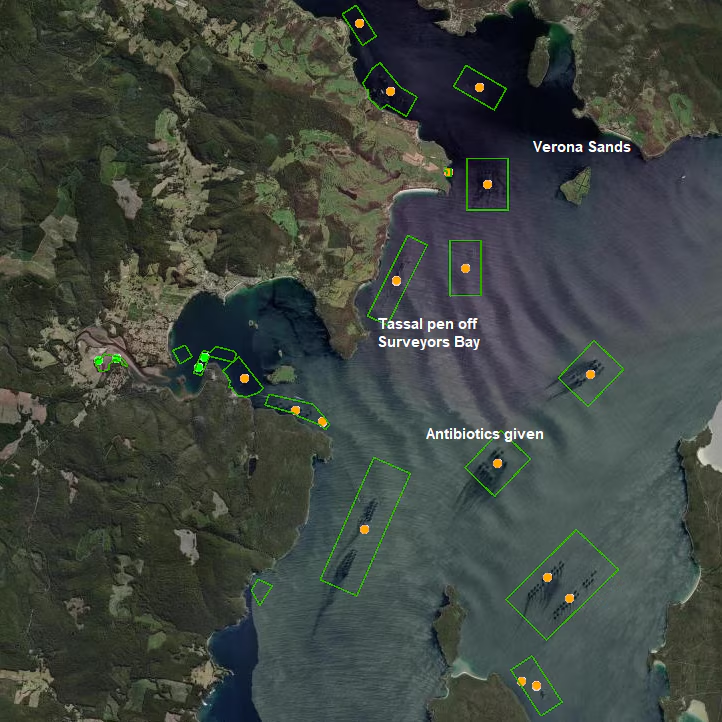
Task: Click upper orange marker in large southeast pen
Action: click(x=547, y=577)
